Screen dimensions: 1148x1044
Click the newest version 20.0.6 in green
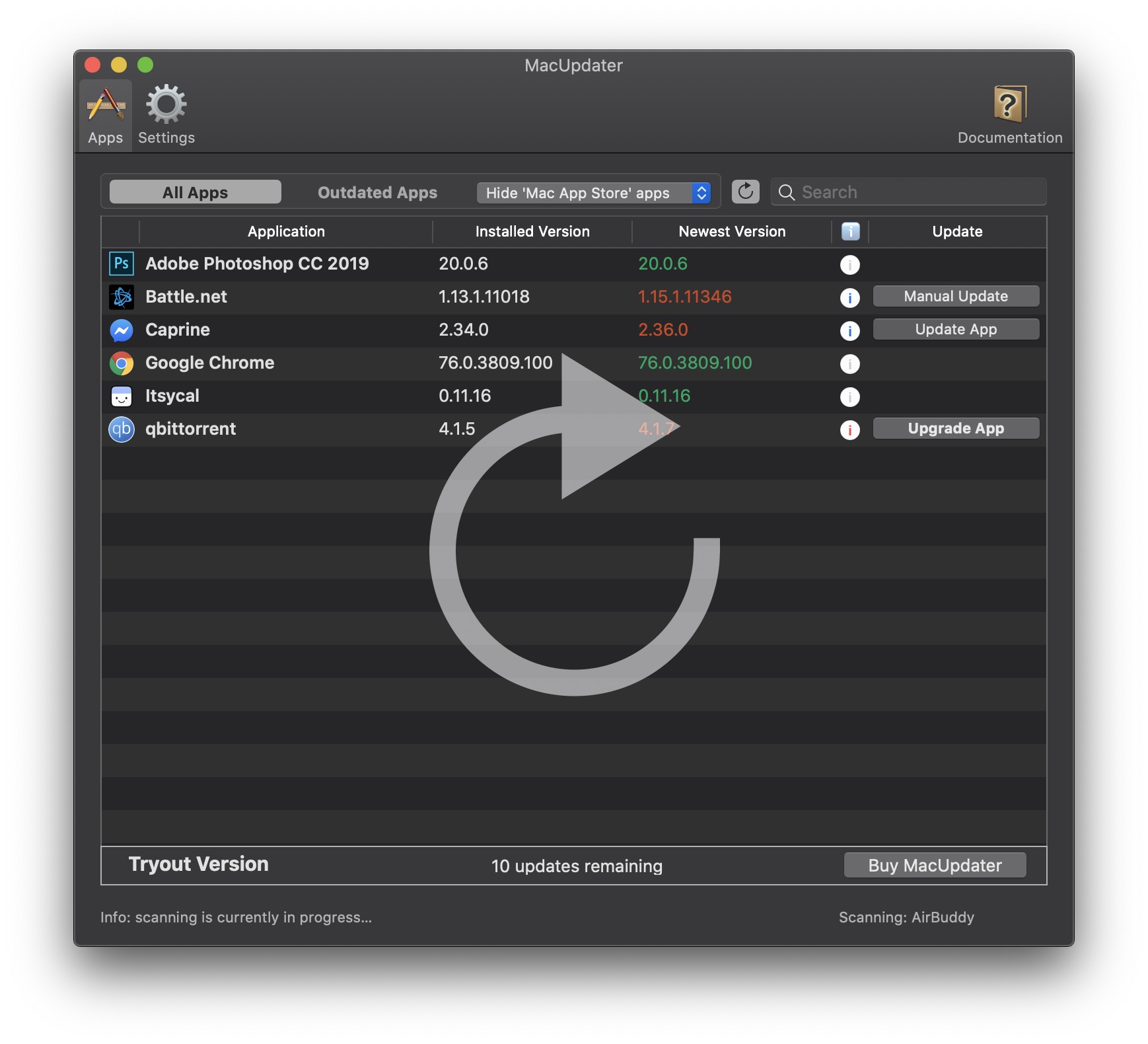(663, 264)
